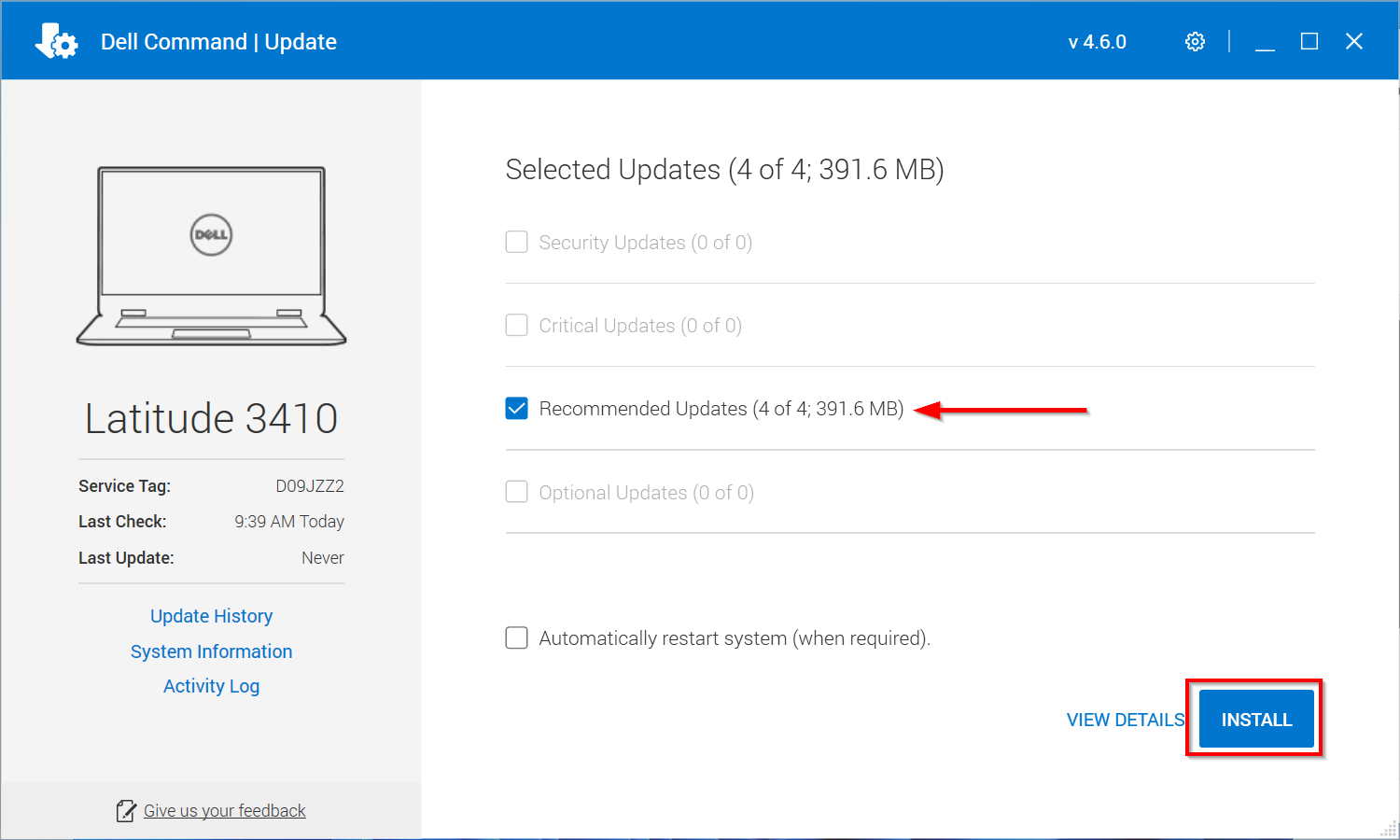
Task: Uncheck the Recommended Updates checkbox
Action: 516,409
